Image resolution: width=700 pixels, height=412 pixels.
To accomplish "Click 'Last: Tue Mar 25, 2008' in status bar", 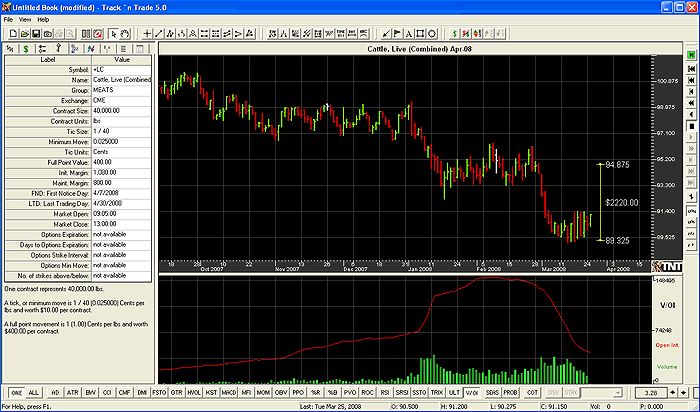I will pos(331,407).
